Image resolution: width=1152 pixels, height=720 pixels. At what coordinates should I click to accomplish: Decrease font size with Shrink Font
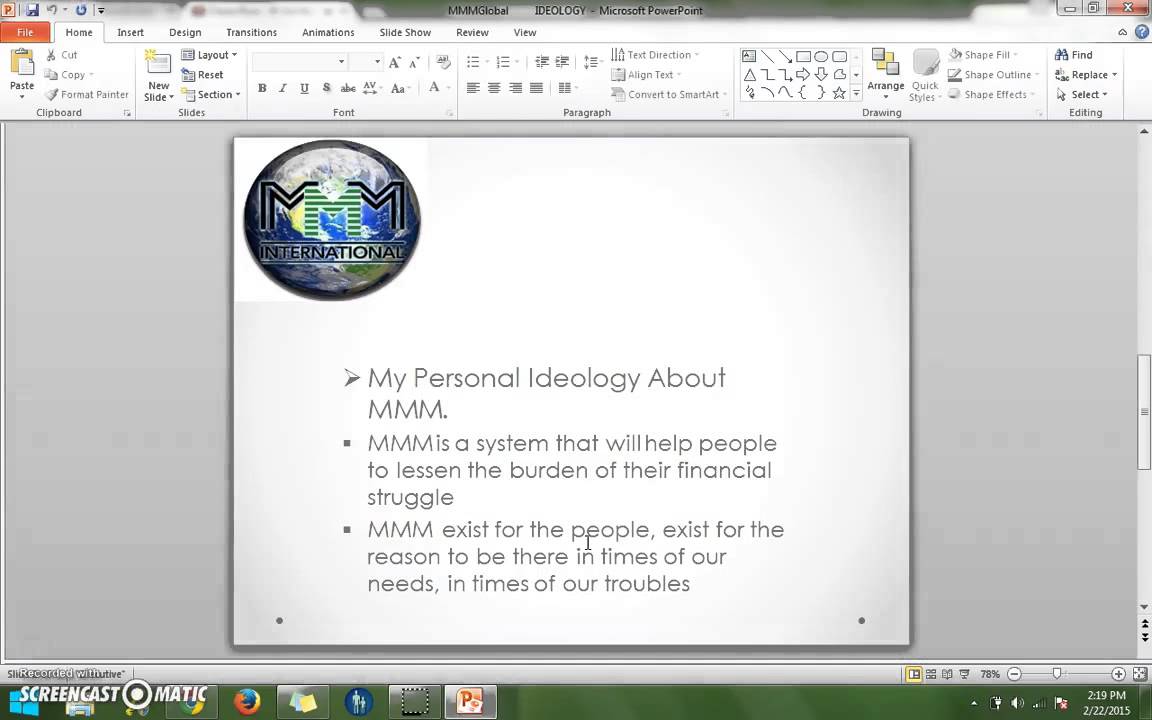(414, 62)
